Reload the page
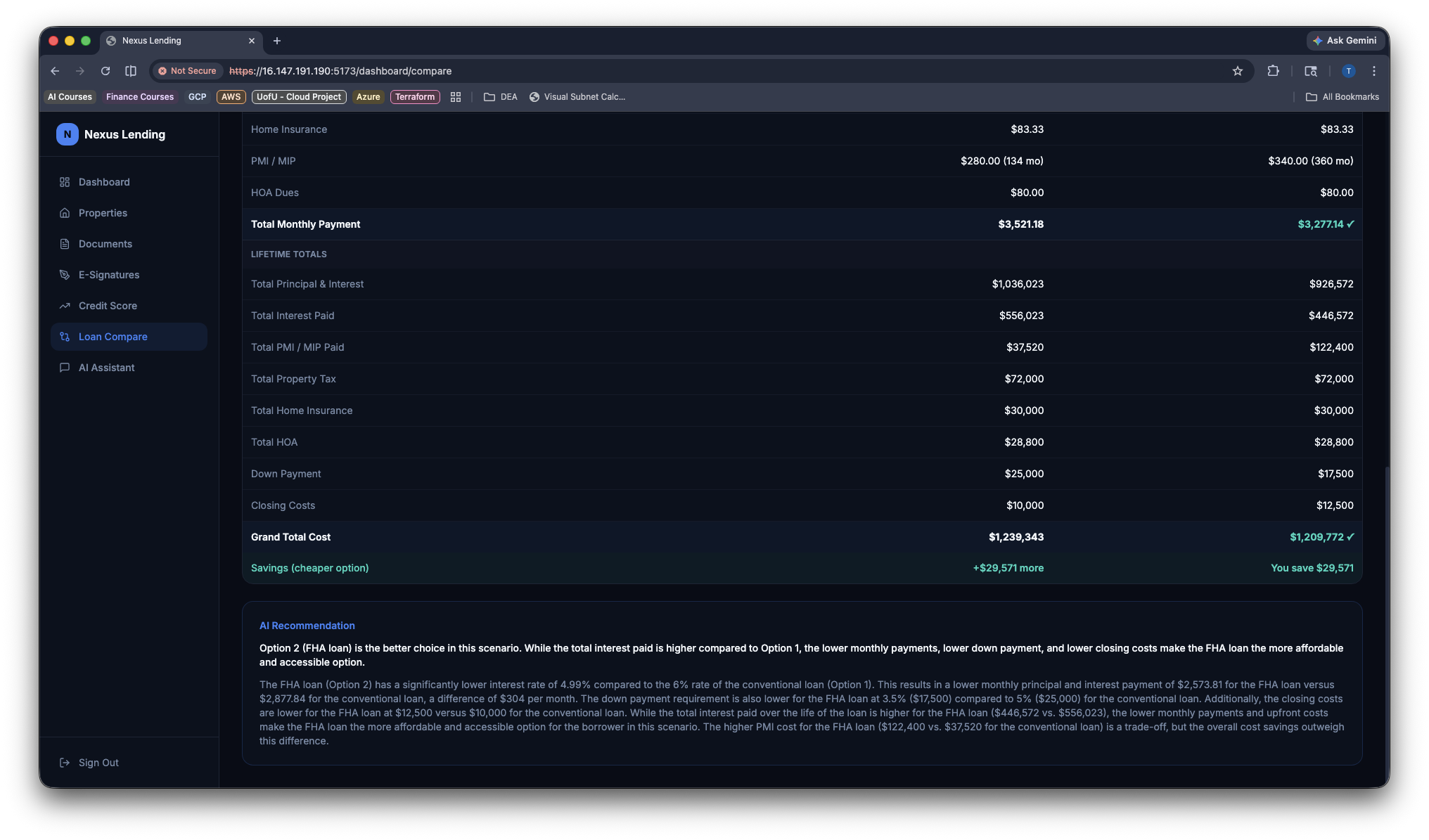Viewport: 1429px width, 840px height. tap(105, 71)
